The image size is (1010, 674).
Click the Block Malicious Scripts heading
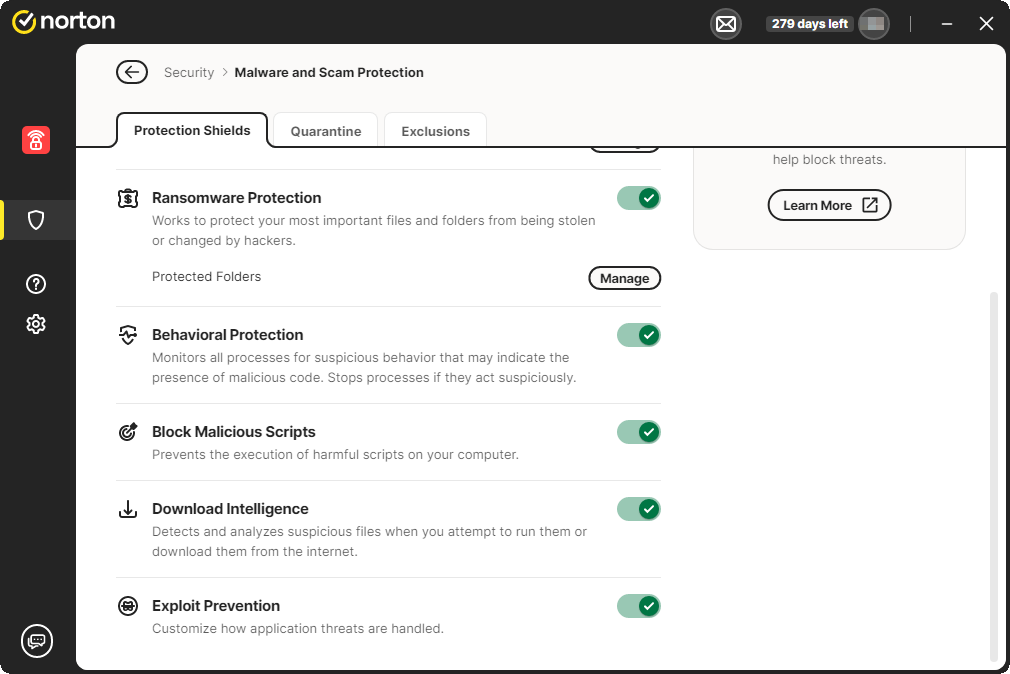click(x=234, y=432)
